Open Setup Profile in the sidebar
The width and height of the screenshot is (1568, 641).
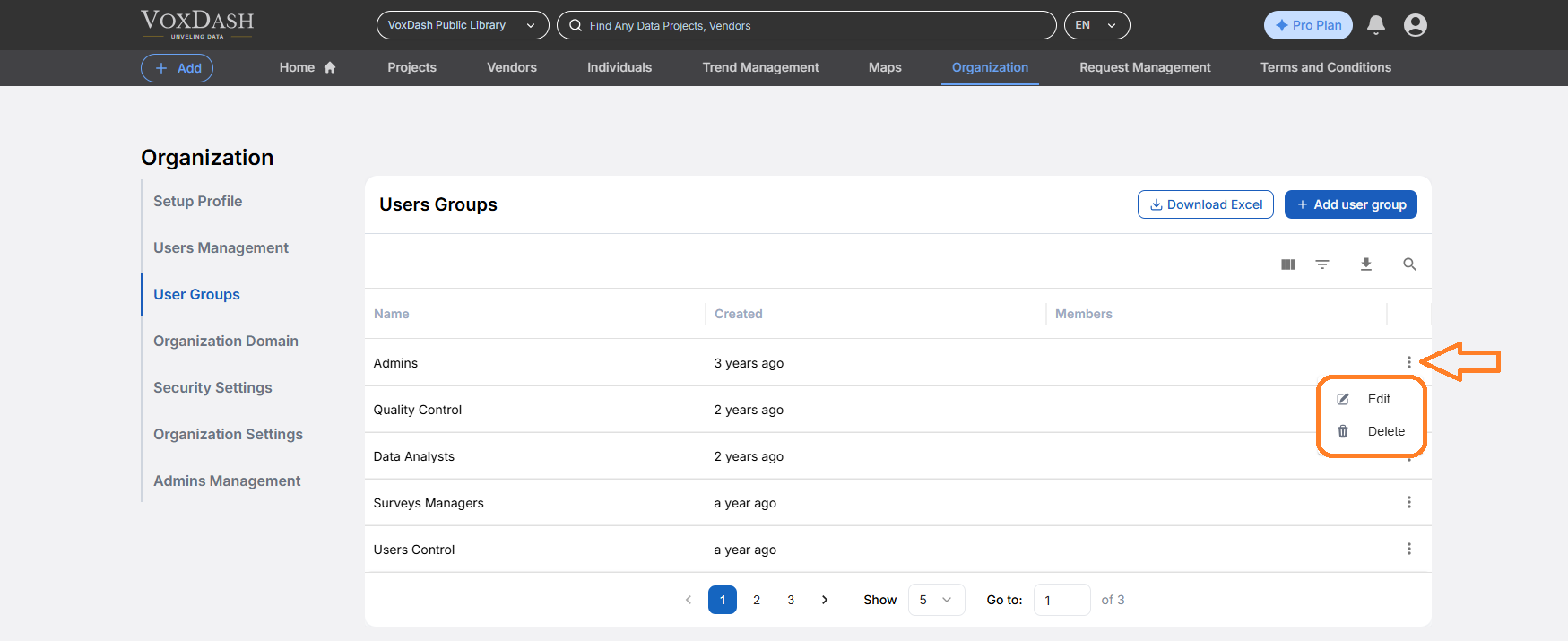[x=197, y=201]
